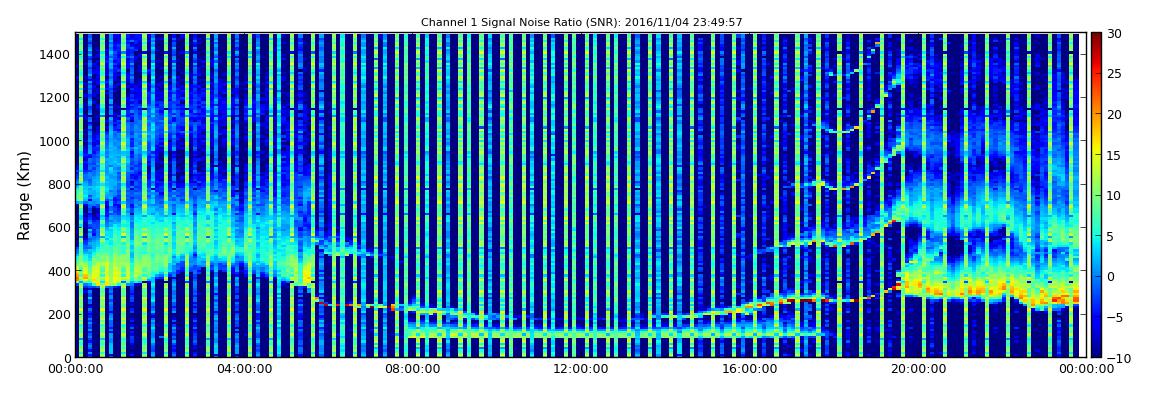This screenshot has width=1150, height=407.
Task: Click the 800 tick label on the range axis
Action: pyautogui.click(x=59, y=184)
